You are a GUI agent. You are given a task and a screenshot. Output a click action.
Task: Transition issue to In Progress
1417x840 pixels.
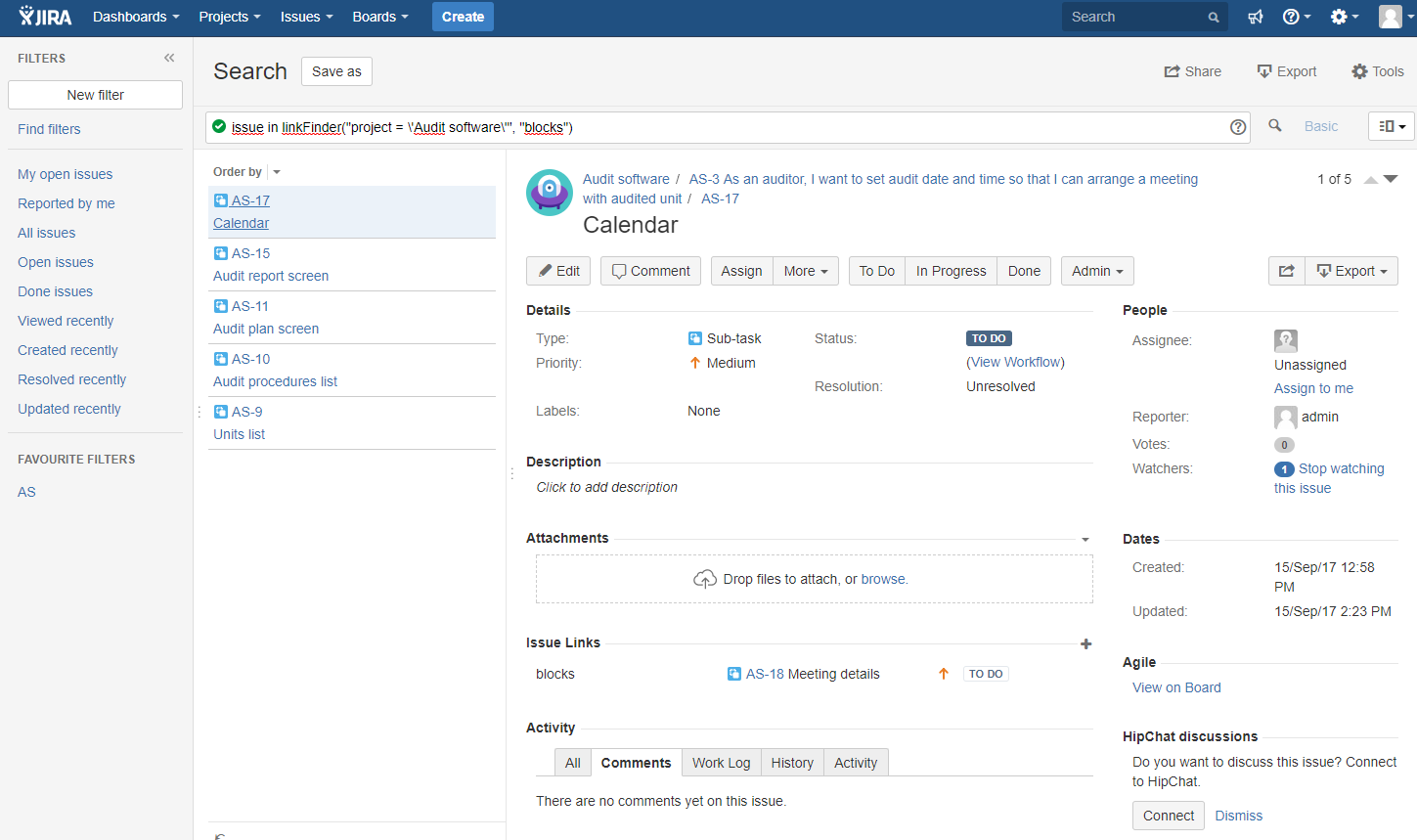(951, 271)
